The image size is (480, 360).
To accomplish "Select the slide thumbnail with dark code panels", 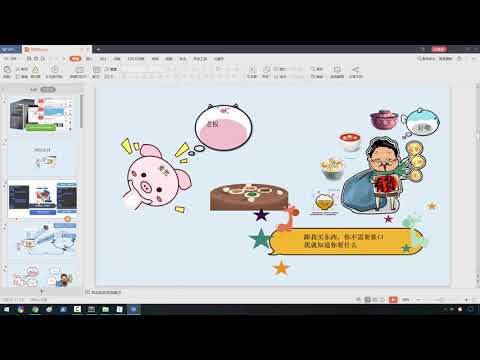I will coord(43,199).
